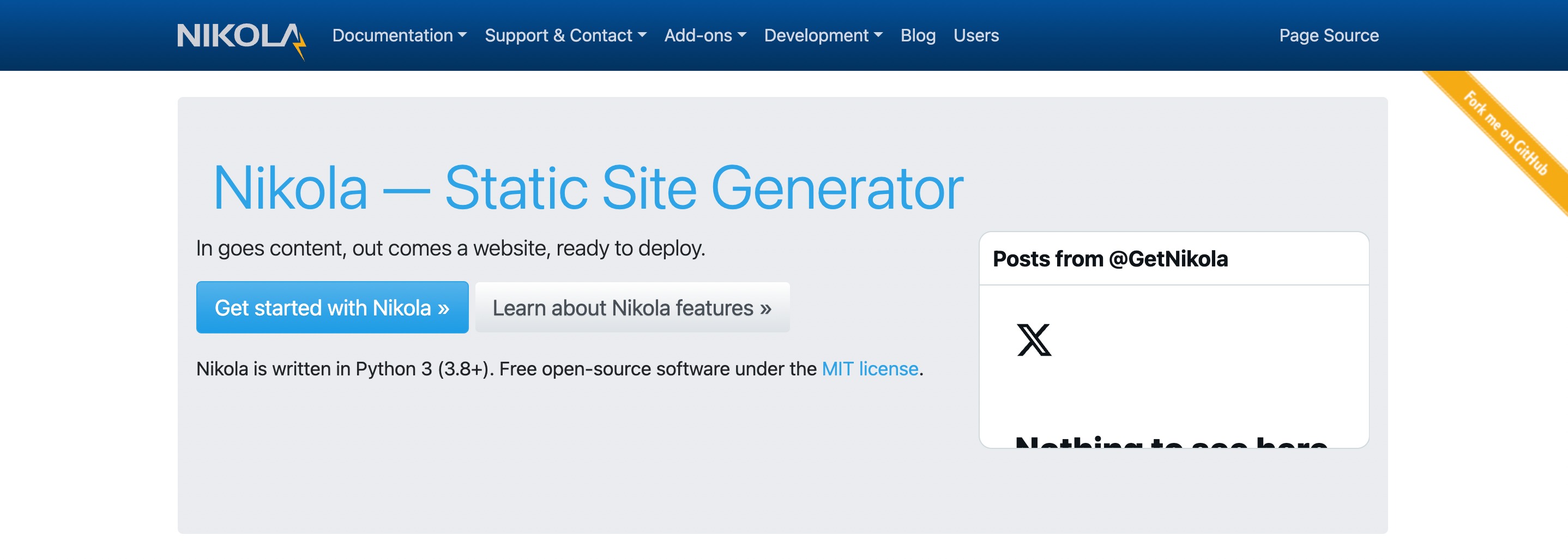
Task: Select Blog in the navigation bar
Action: tap(919, 35)
